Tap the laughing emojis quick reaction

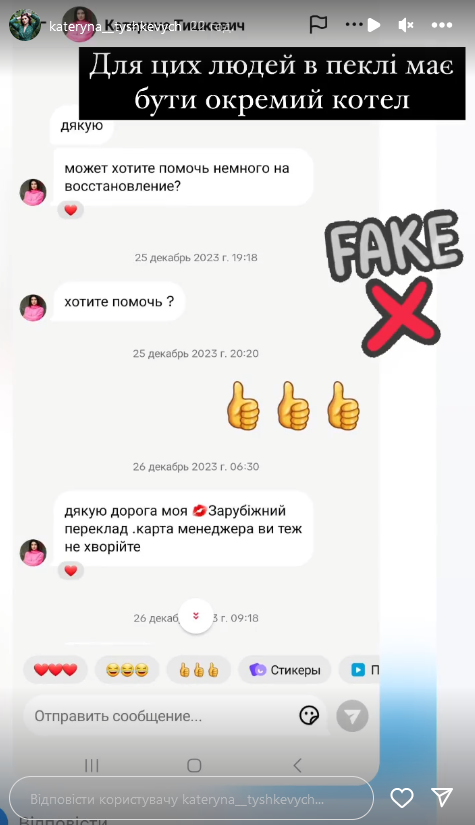[x=127, y=670]
